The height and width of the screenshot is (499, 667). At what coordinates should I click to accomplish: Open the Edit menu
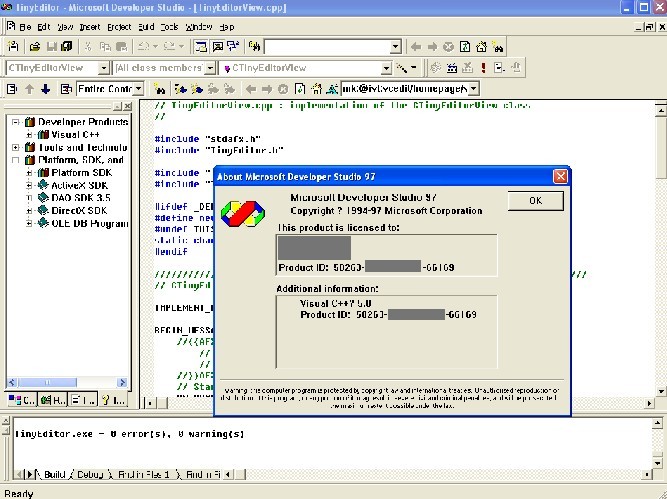[44, 27]
